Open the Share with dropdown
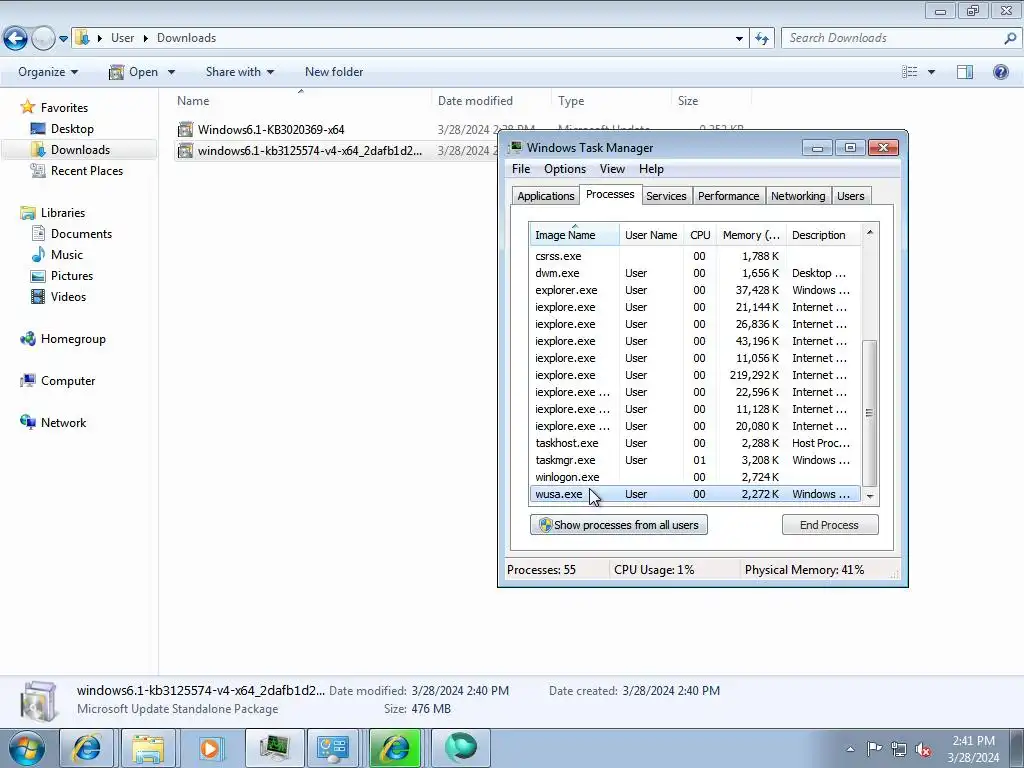This screenshot has height=768, width=1024. (240, 72)
